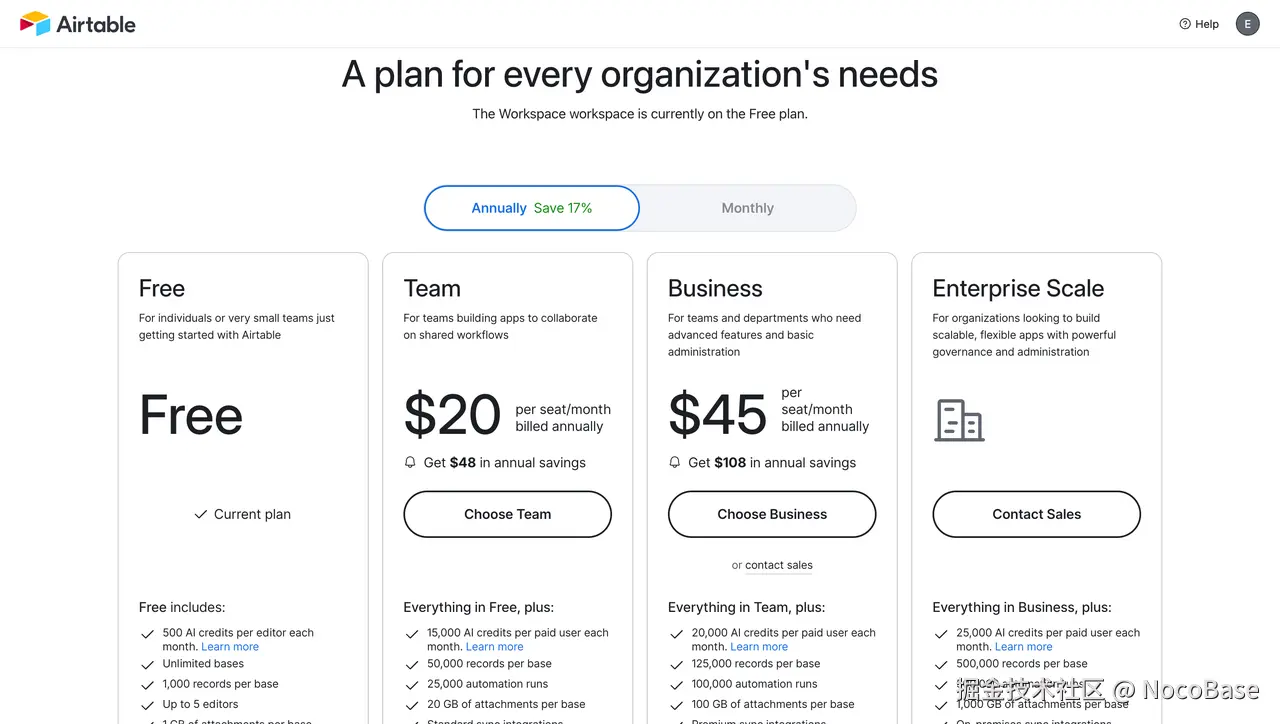The width and height of the screenshot is (1280, 724).
Task: Click the checkmark beside Current plan
Action: [201, 514]
